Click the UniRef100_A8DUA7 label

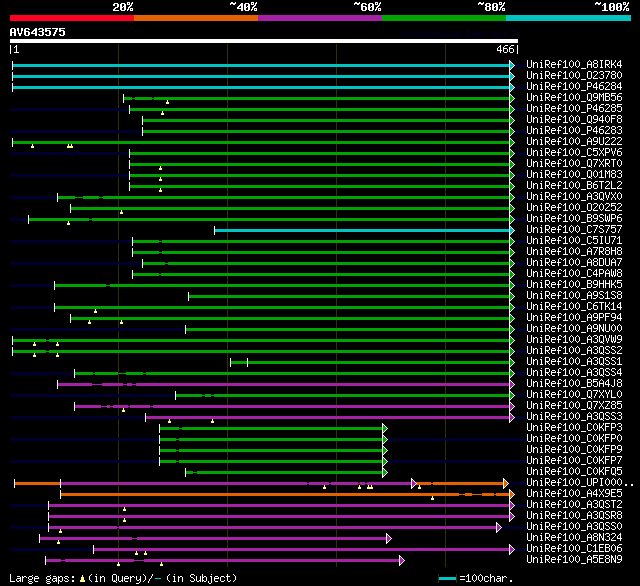click(x=574, y=263)
